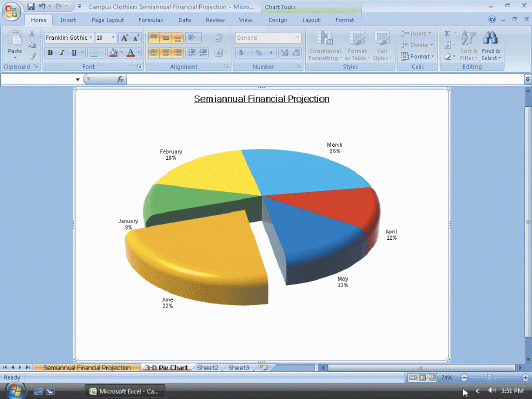Click the Paste icon
532x399 pixels.
pyautogui.click(x=15, y=39)
